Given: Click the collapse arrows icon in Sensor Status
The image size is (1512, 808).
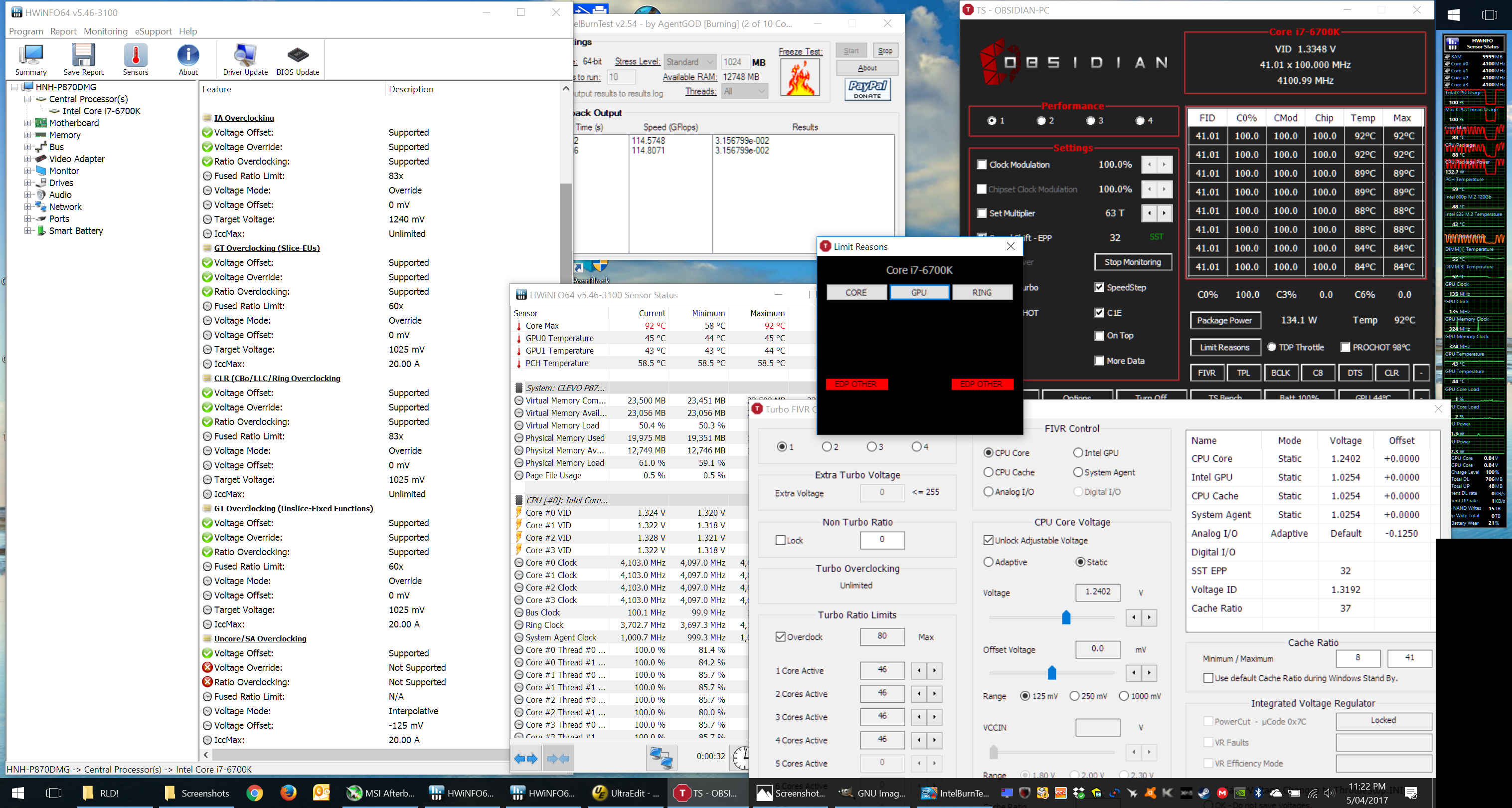Looking at the screenshot, I should click(x=558, y=758).
